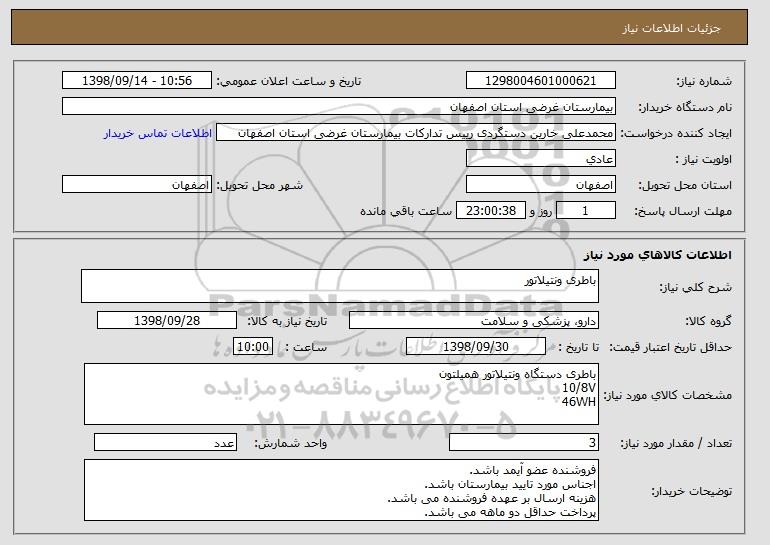Select the priority field showing عادی

click(541, 159)
